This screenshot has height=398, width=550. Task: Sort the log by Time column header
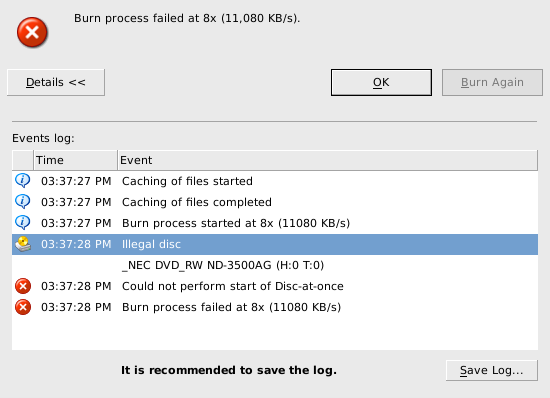[75, 160]
